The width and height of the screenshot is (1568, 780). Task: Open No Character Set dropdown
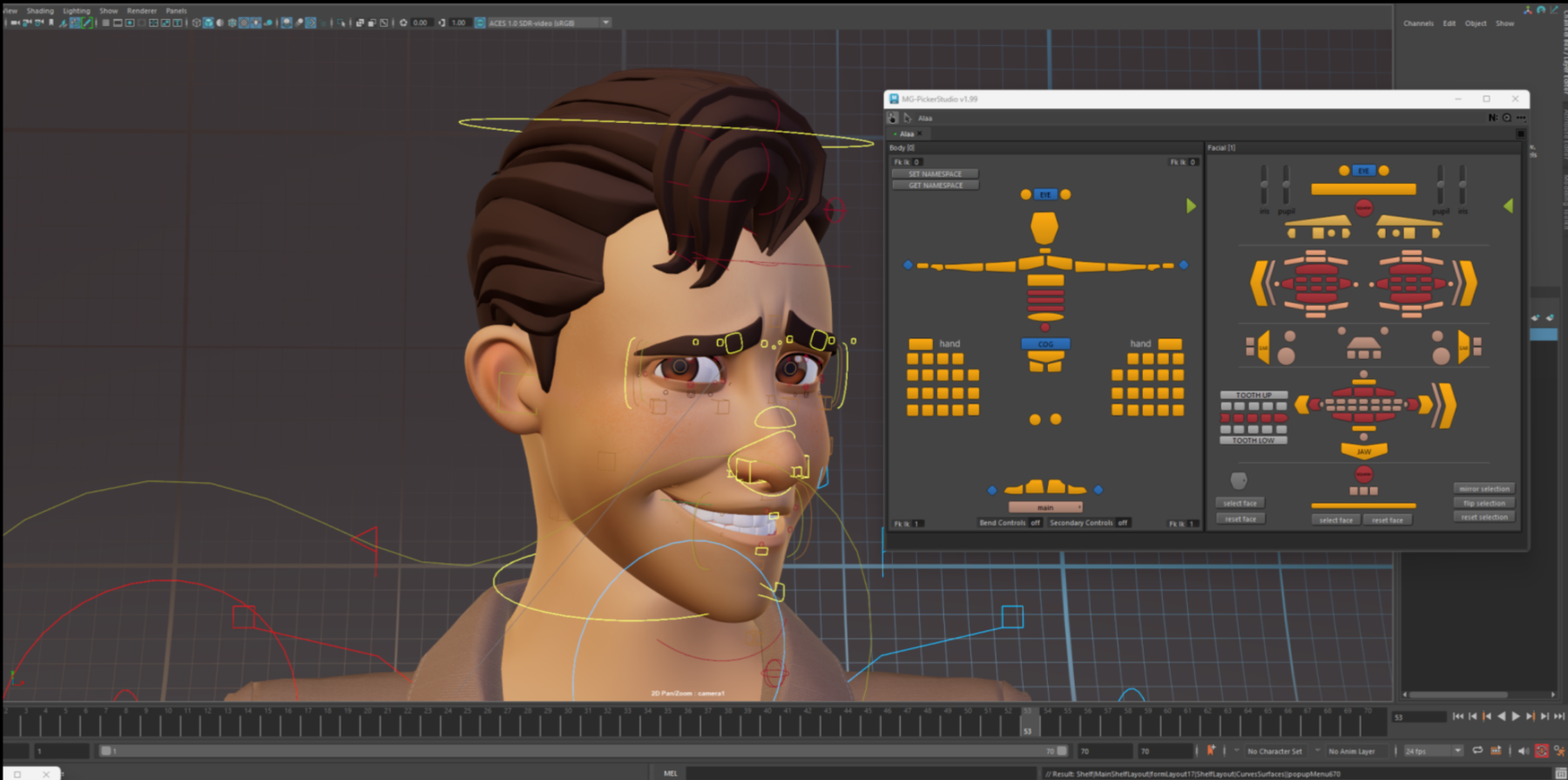coord(1277,750)
